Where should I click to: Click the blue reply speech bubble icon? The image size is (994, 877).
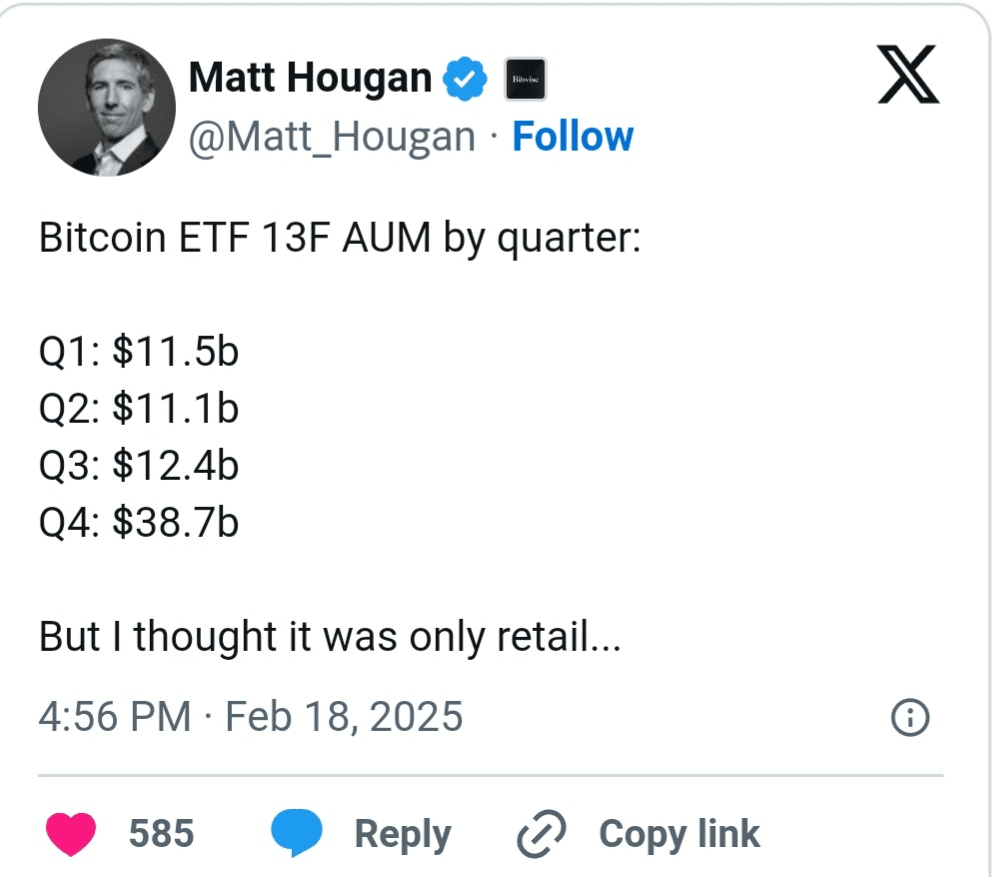pyautogui.click(x=297, y=833)
